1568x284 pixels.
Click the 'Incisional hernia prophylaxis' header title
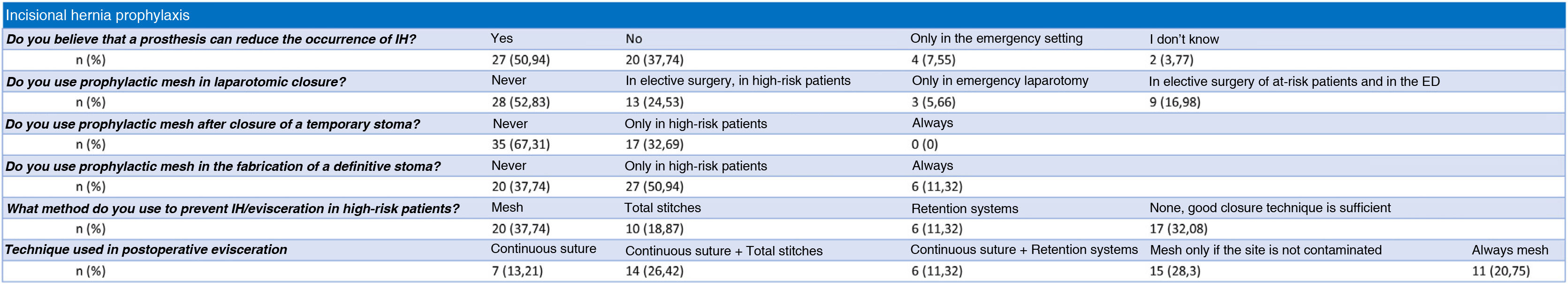(x=98, y=15)
